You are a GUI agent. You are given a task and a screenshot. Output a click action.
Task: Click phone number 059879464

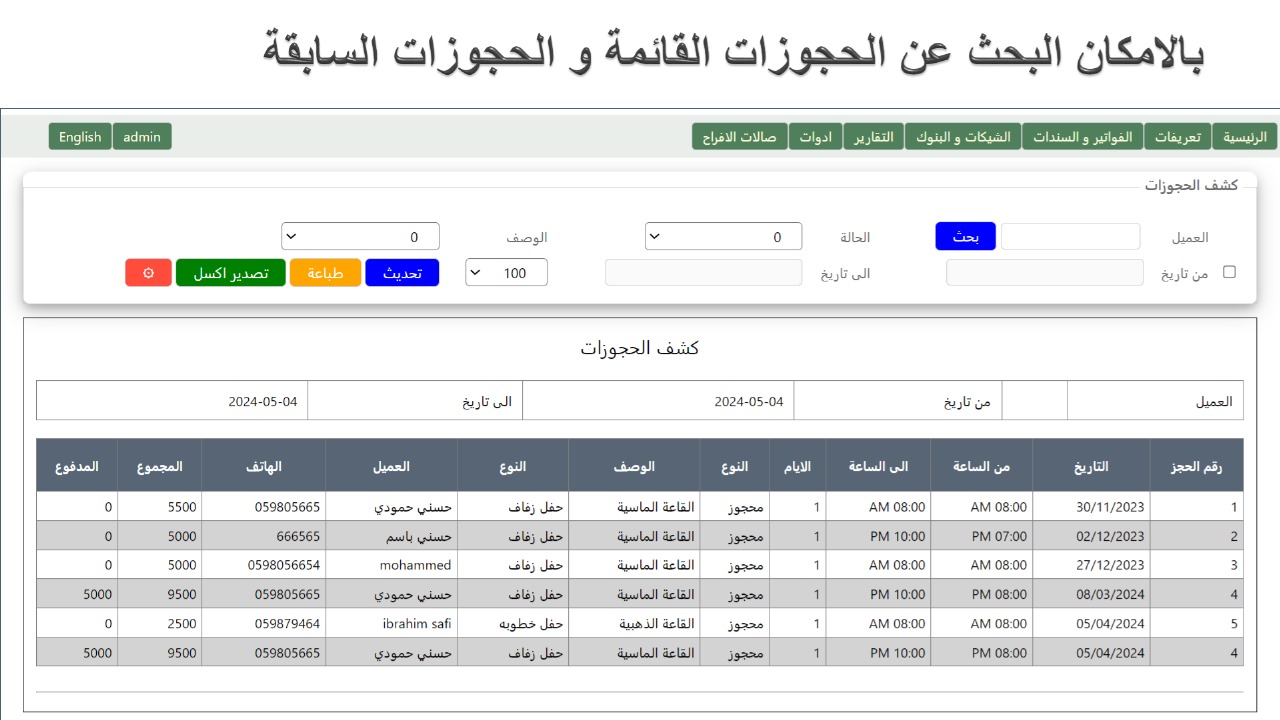click(288, 623)
